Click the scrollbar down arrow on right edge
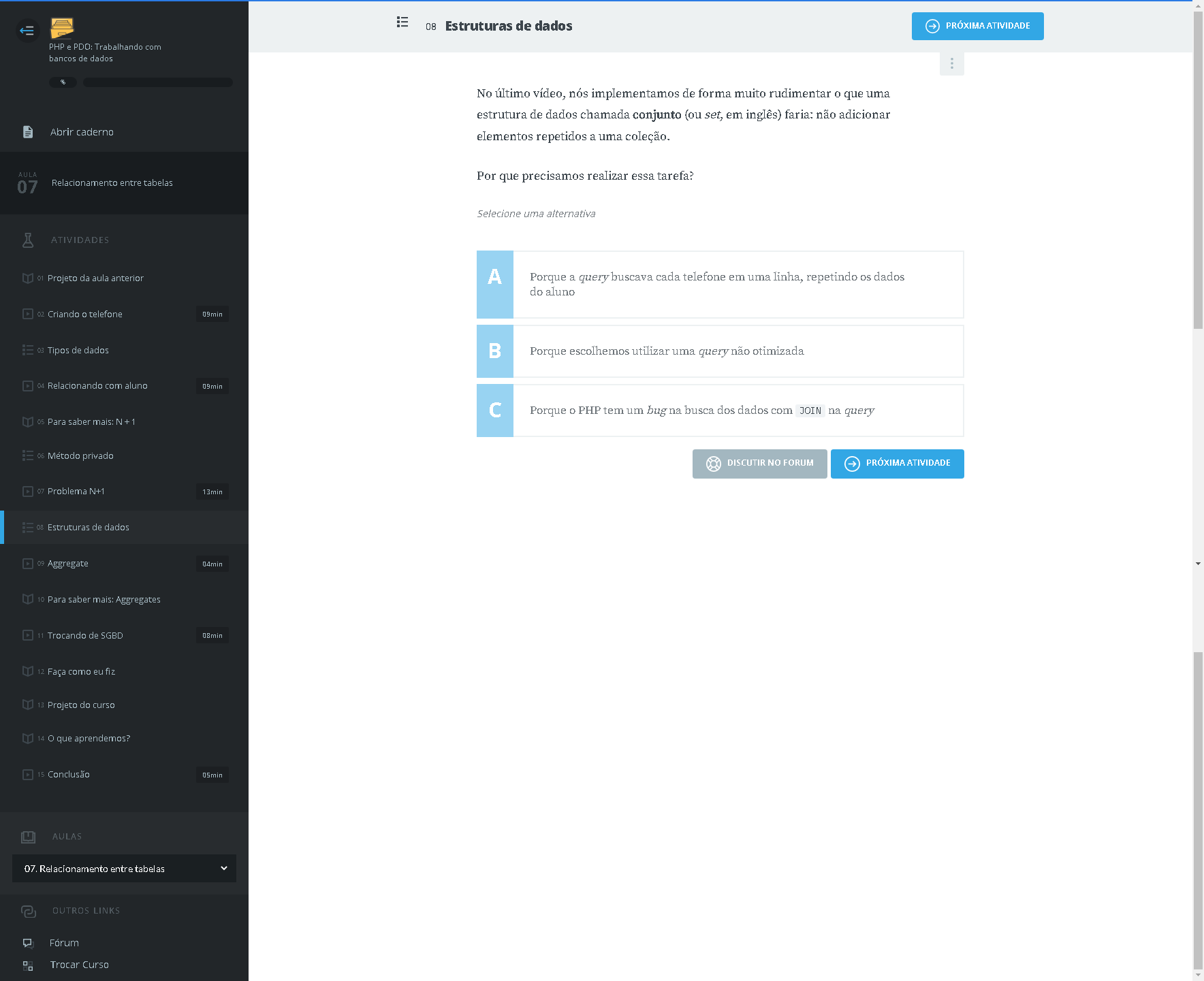This screenshot has width=1204, height=981. 1198,564
